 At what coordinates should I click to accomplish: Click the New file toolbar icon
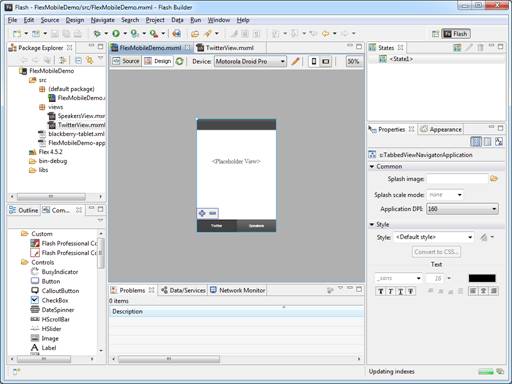click(x=17, y=33)
